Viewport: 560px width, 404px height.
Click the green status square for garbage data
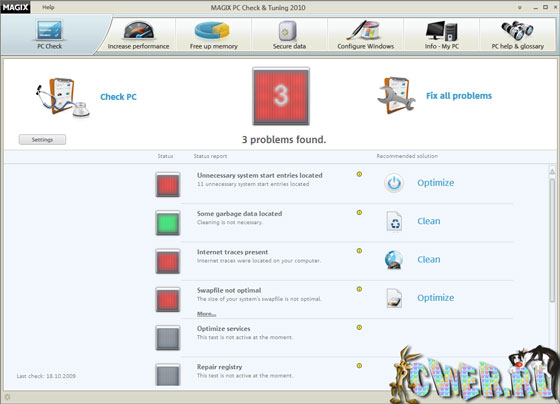coord(168,223)
